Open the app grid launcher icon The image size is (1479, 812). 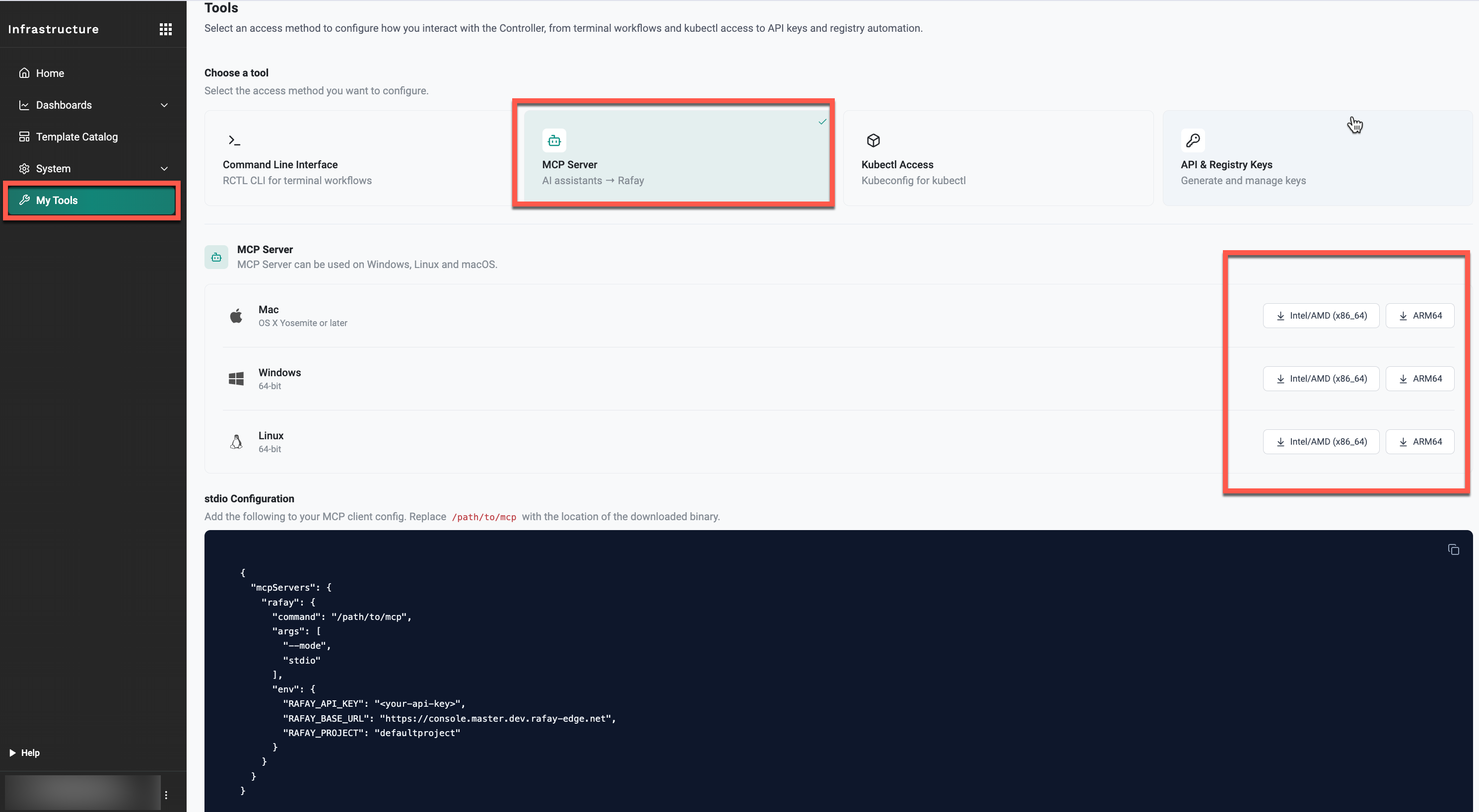(165, 29)
